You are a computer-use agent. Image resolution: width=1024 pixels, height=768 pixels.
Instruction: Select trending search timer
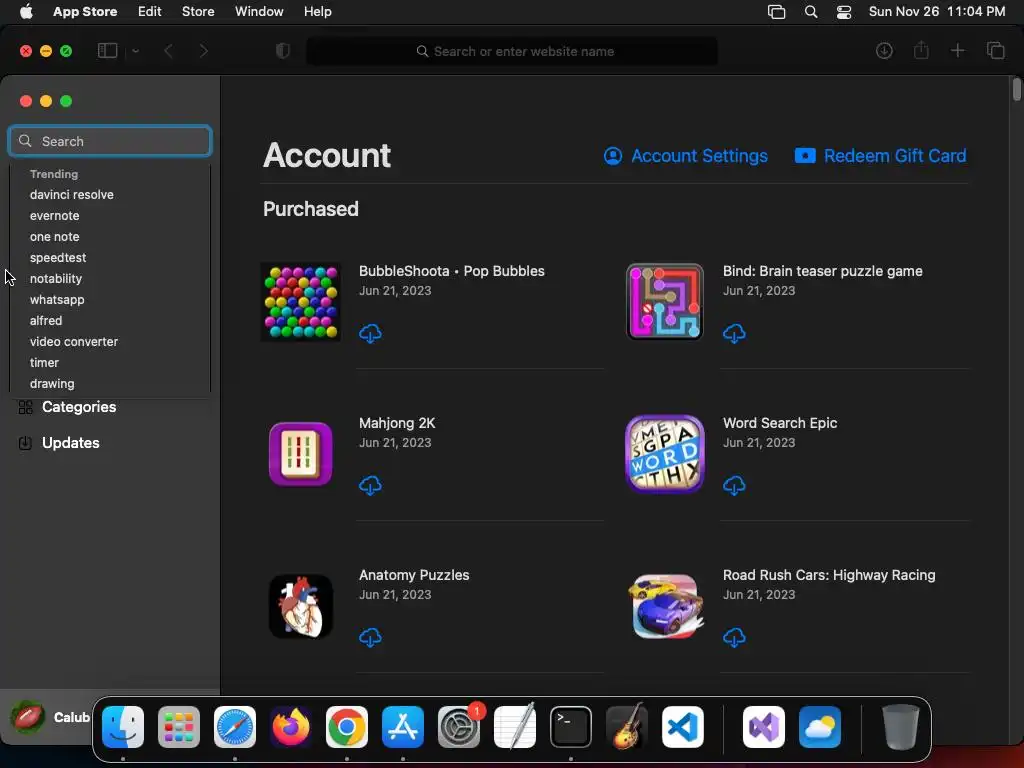[x=44, y=362]
